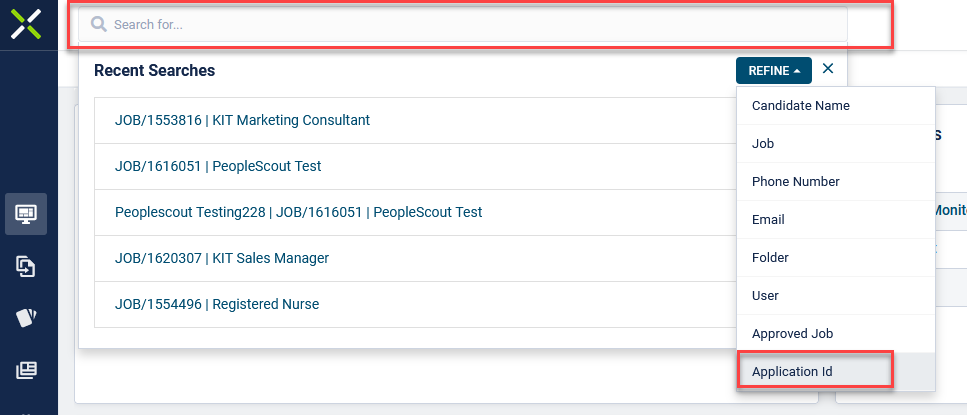
Task: Open recent search KIT Marketing Consultant
Action: (242, 120)
